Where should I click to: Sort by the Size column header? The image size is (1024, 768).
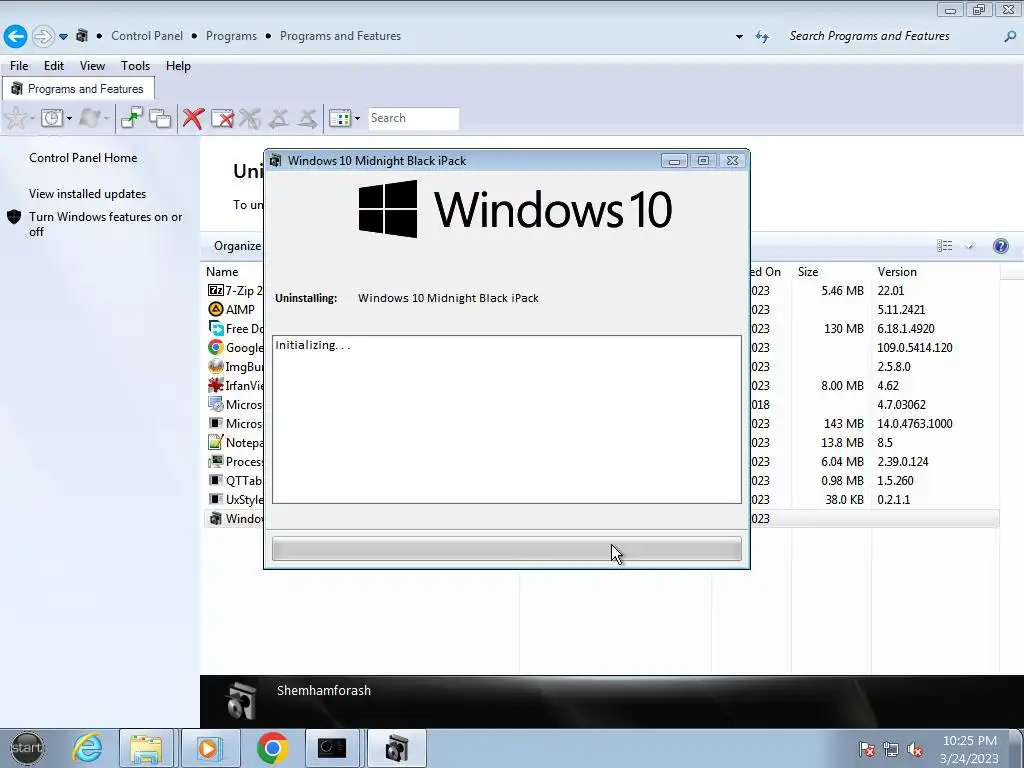[x=808, y=272]
